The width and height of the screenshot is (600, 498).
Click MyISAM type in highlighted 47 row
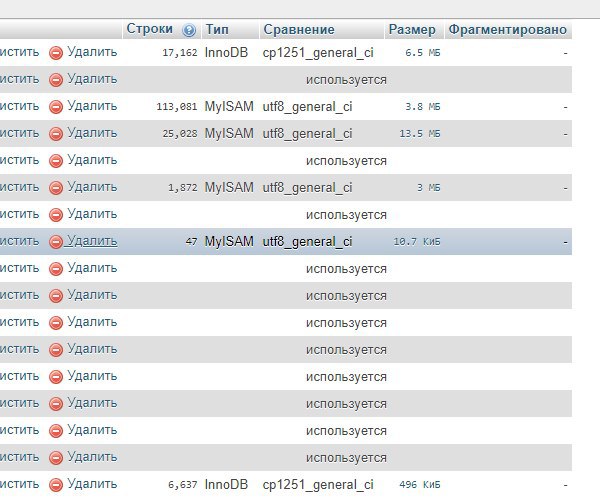[x=229, y=242]
